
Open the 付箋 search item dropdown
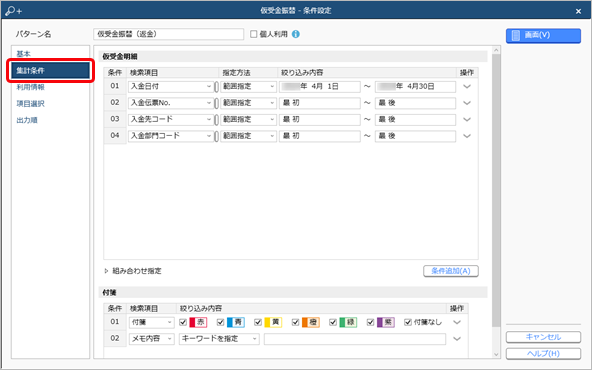[x=152, y=322]
